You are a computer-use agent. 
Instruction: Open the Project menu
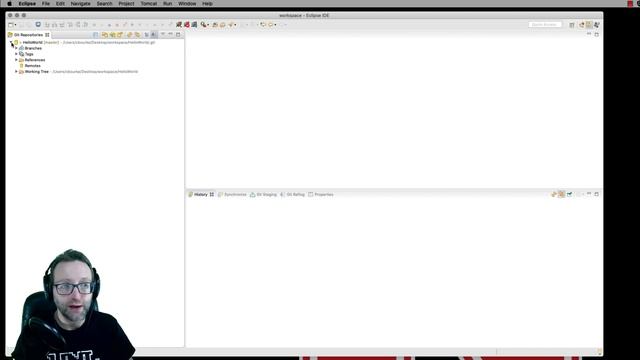(127, 4)
